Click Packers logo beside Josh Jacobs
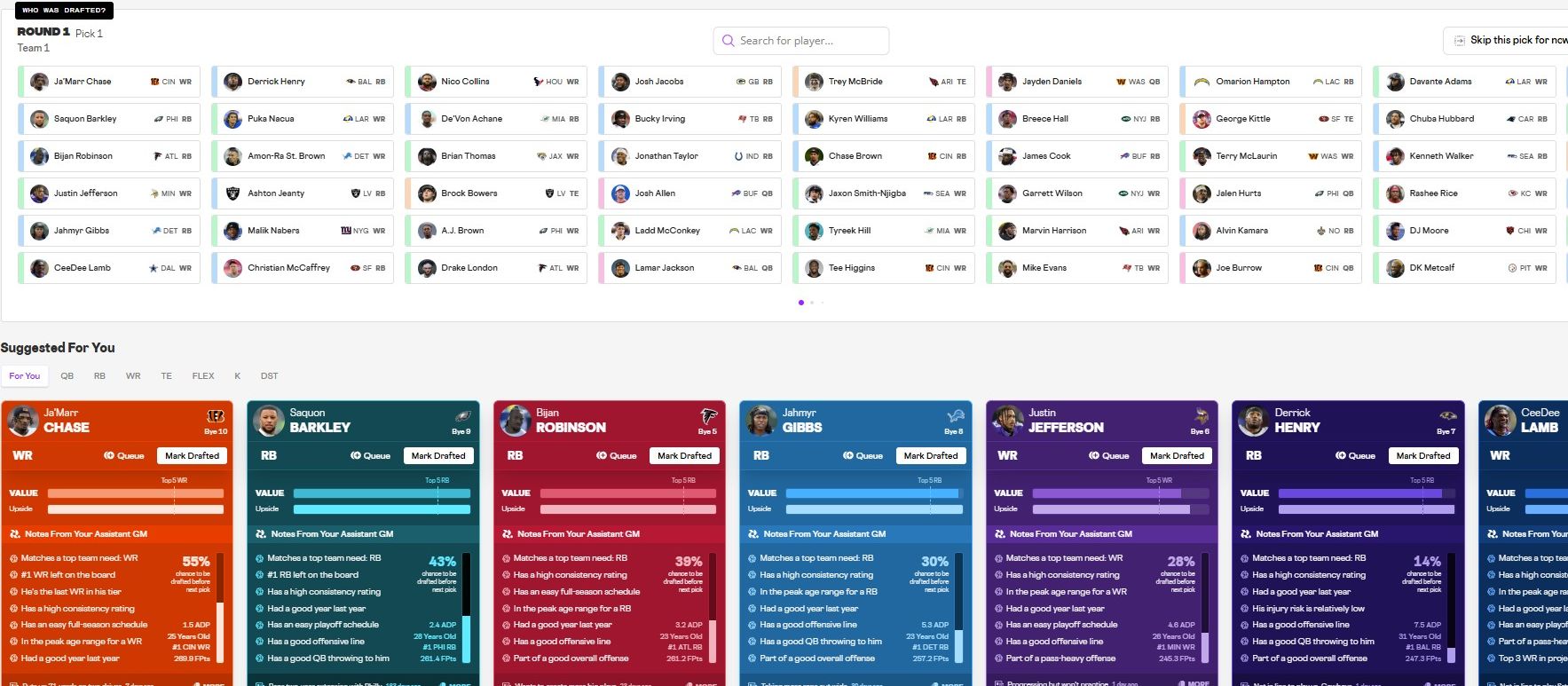 pos(741,82)
